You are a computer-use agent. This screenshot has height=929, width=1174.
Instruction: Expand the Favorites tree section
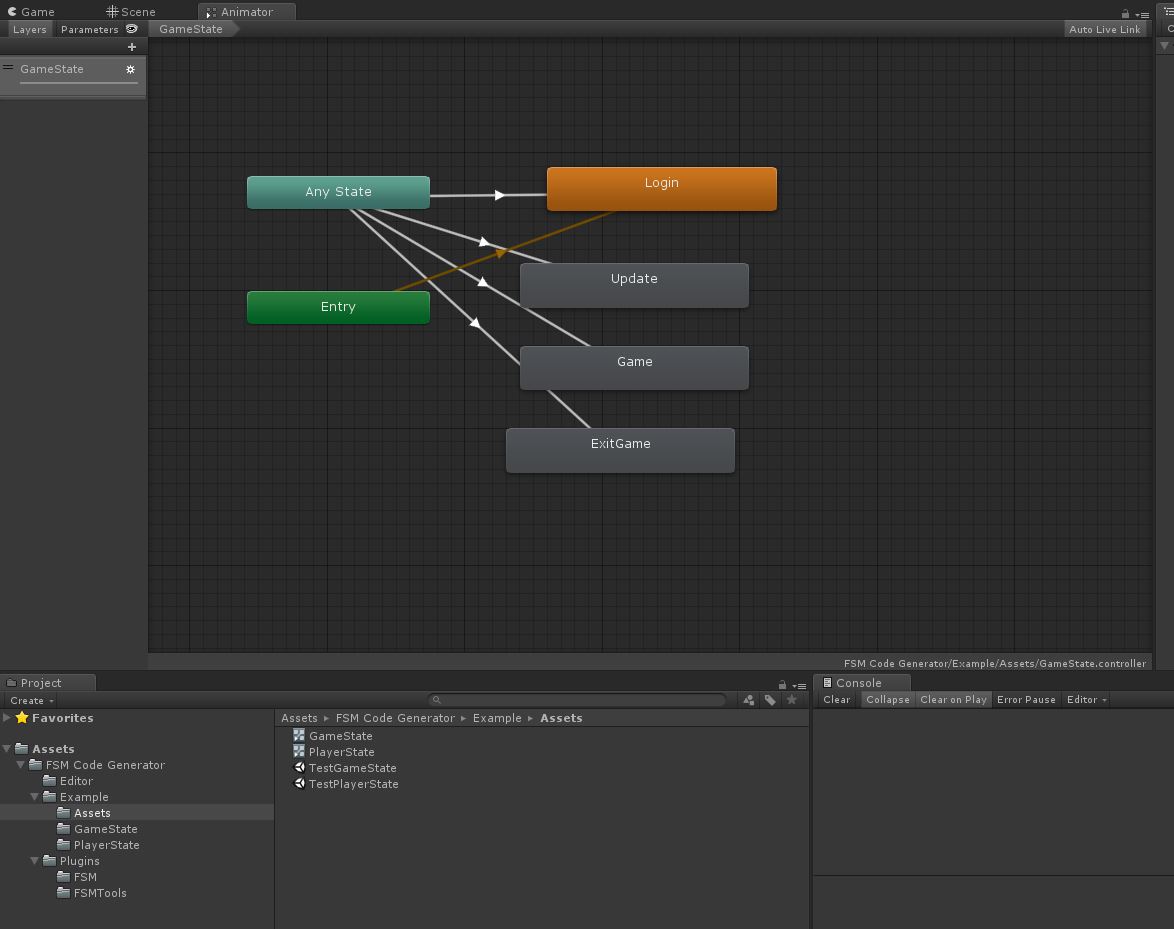coord(7,718)
